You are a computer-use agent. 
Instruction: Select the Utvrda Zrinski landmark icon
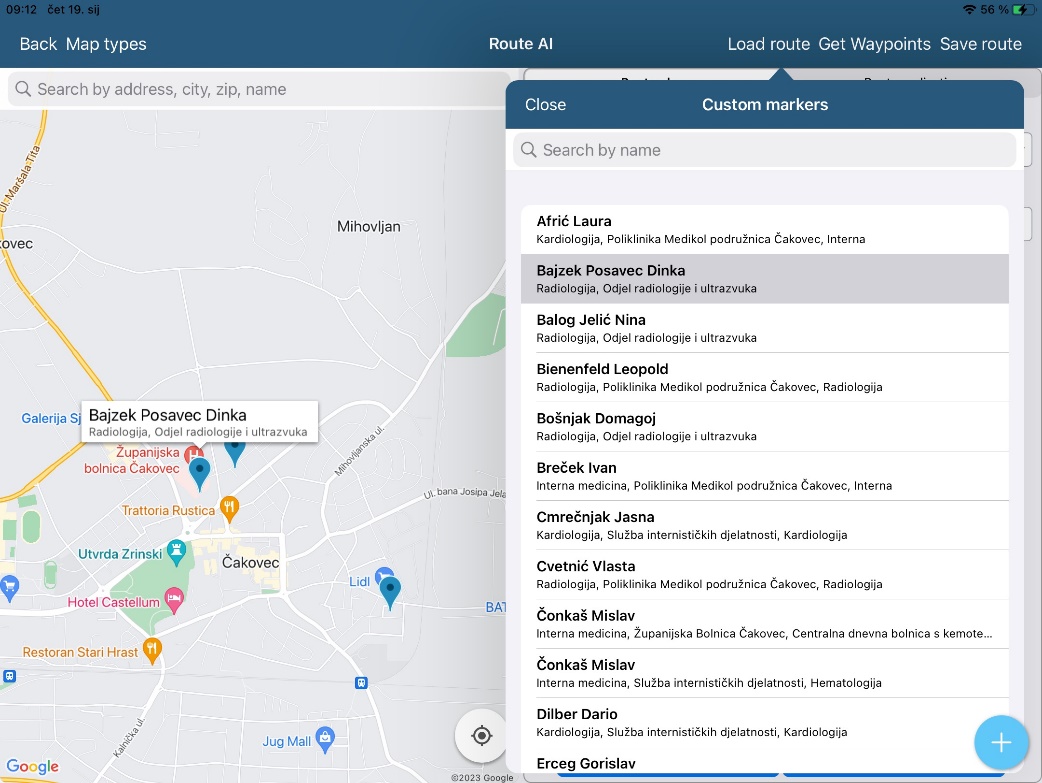pyautogui.click(x=177, y=550)
